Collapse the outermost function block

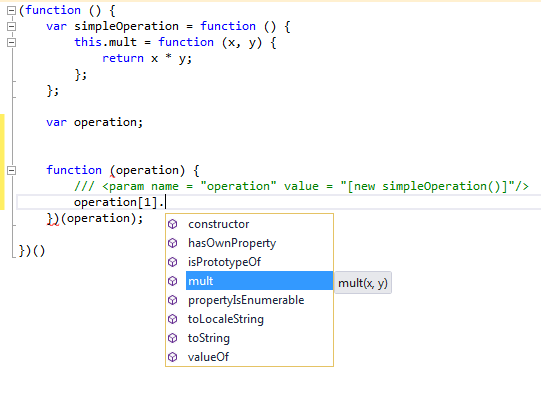point(11,10)
